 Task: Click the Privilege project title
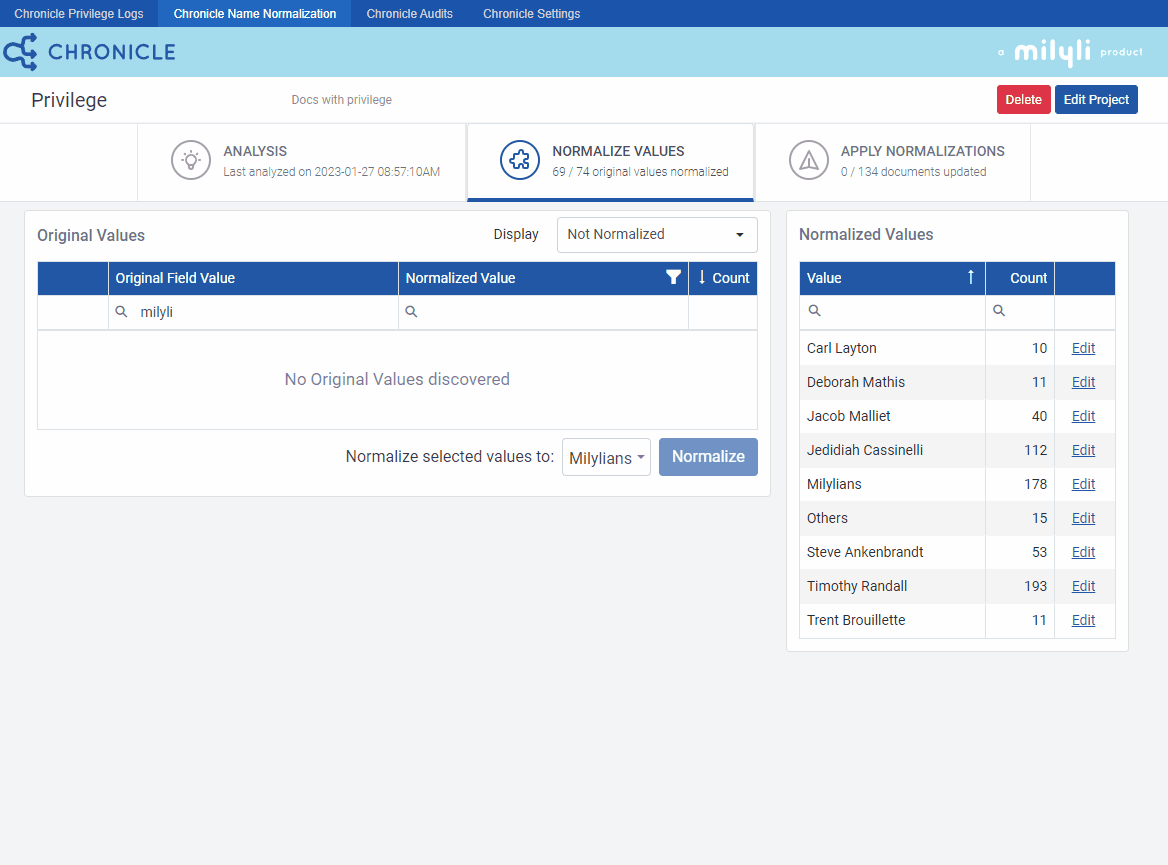[x=69, y=101]
